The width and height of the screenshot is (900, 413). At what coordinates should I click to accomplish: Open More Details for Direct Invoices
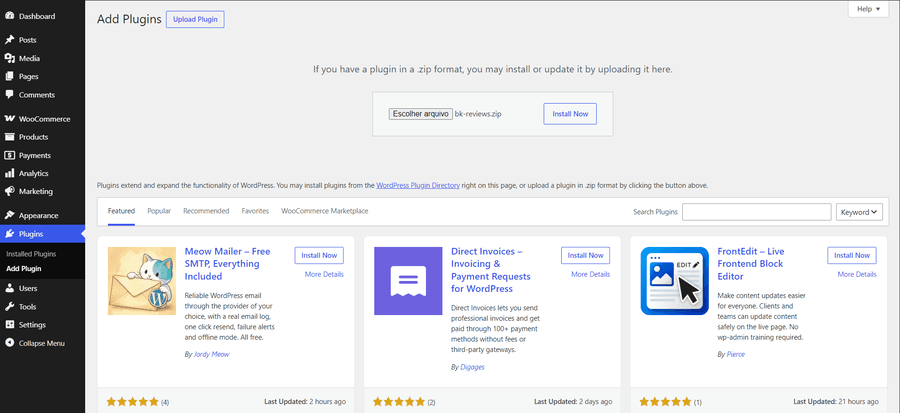591,274
